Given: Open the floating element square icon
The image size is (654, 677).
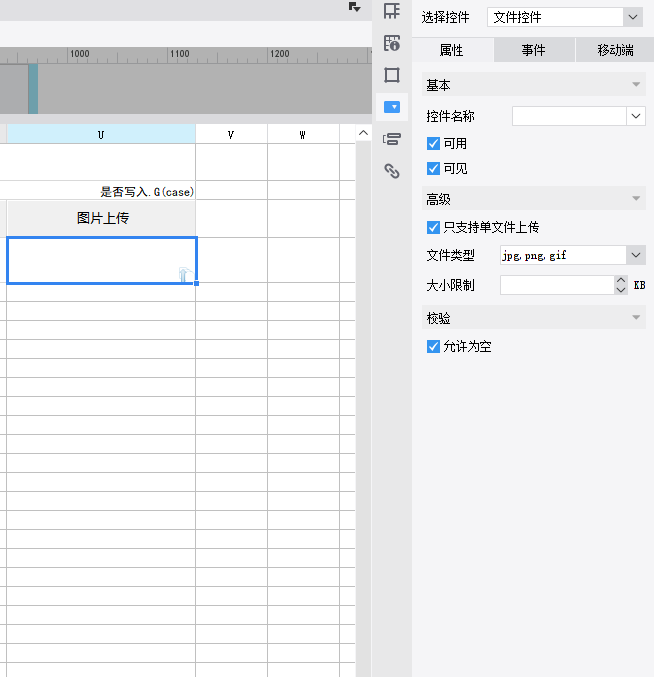Looking at the screenshot, I should [392, 75].
